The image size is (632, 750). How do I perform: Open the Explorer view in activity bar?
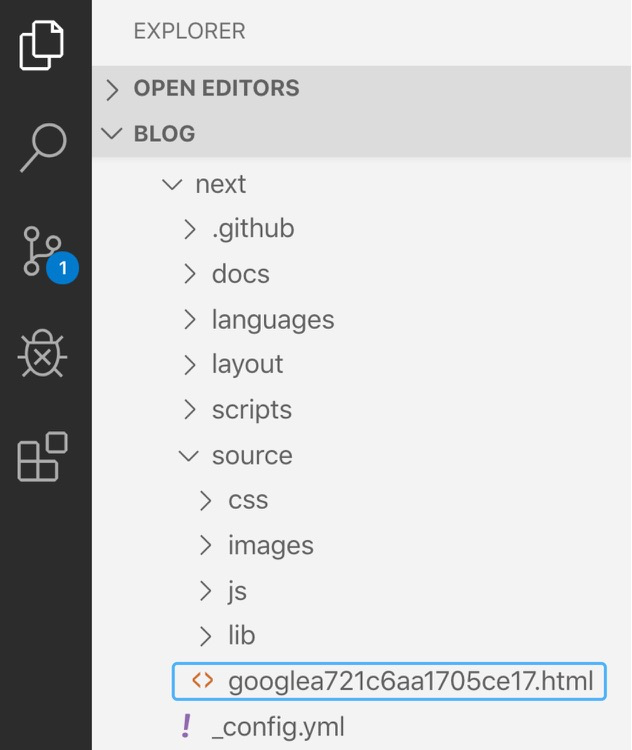(x=42, y=45)
